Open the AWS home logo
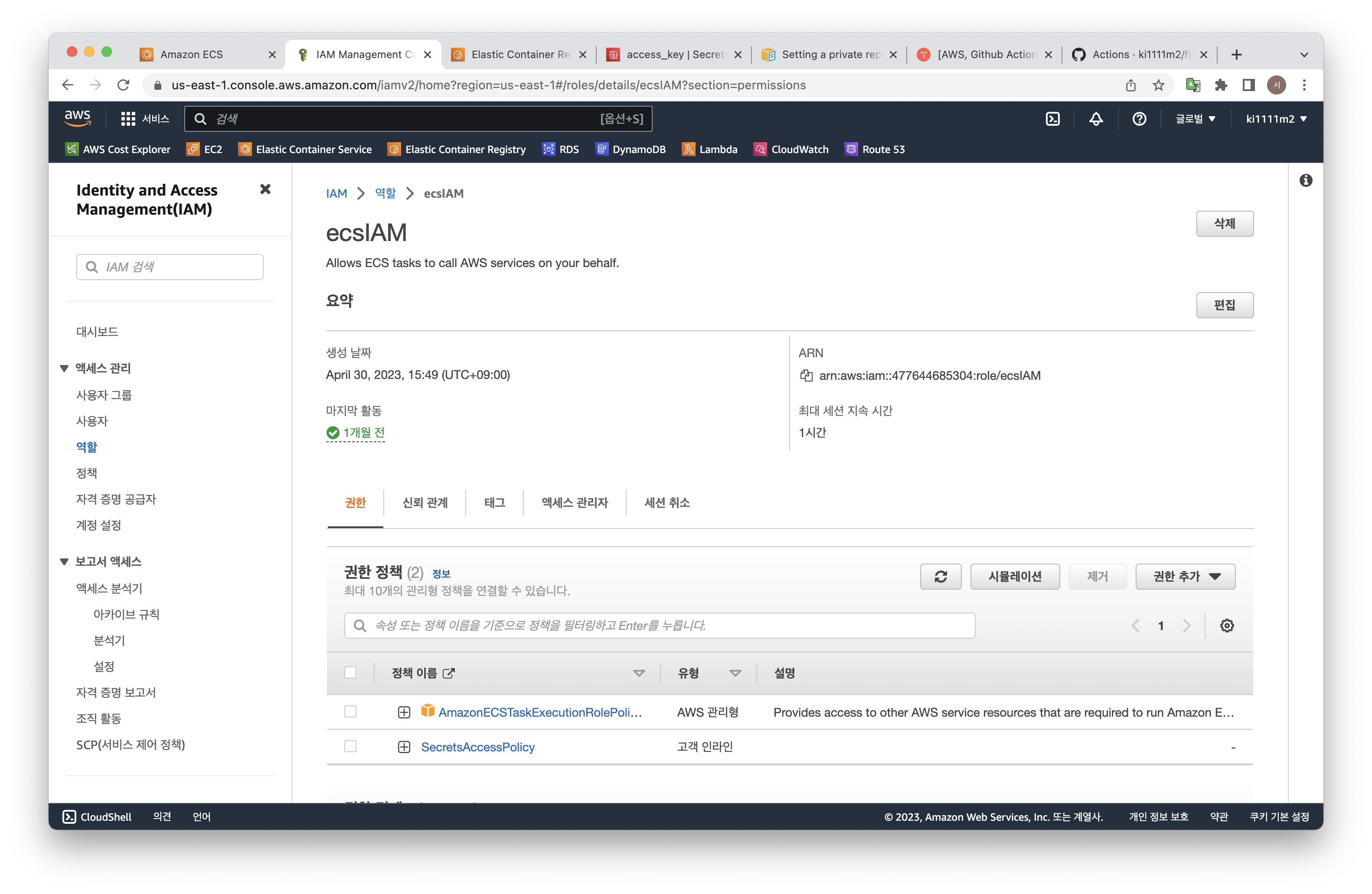This screenshot has width=1372, height=894. click(77, 118)
